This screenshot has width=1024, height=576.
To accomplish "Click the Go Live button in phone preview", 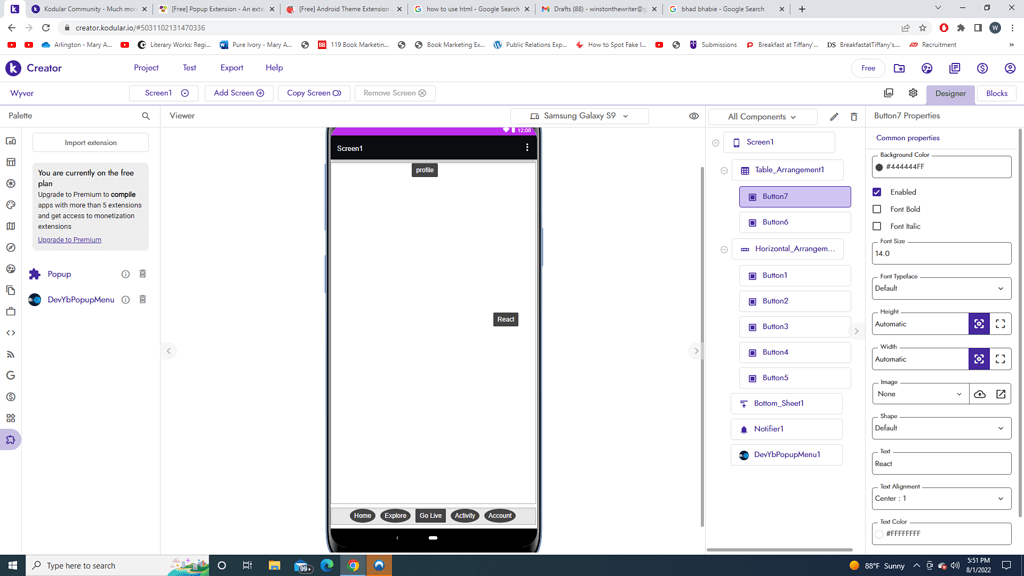I will [430, 516].
